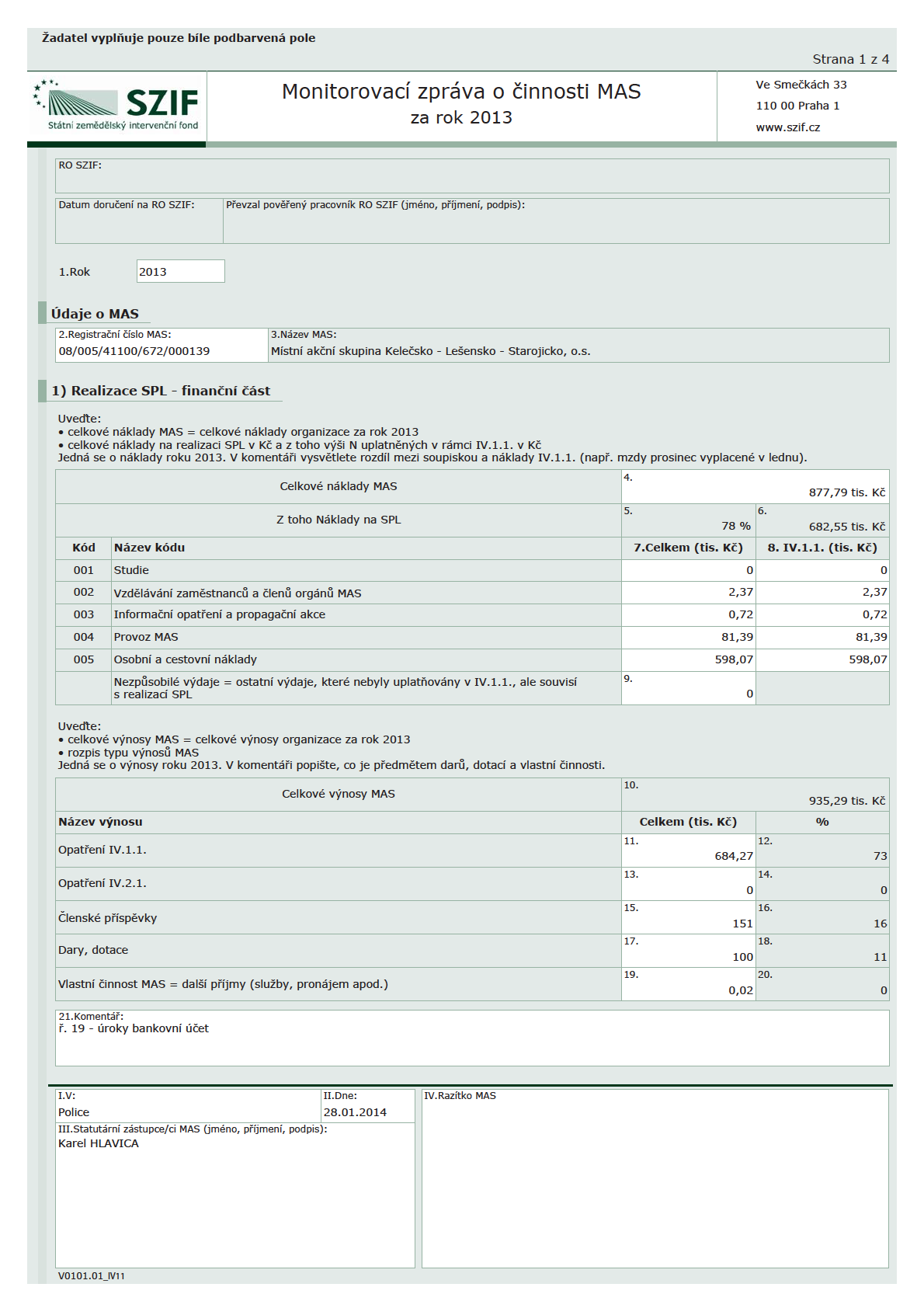This screenshot has height=1308, width=924.
Task: Click the Rok field showing 2013
Action: (x=180, y=271)
